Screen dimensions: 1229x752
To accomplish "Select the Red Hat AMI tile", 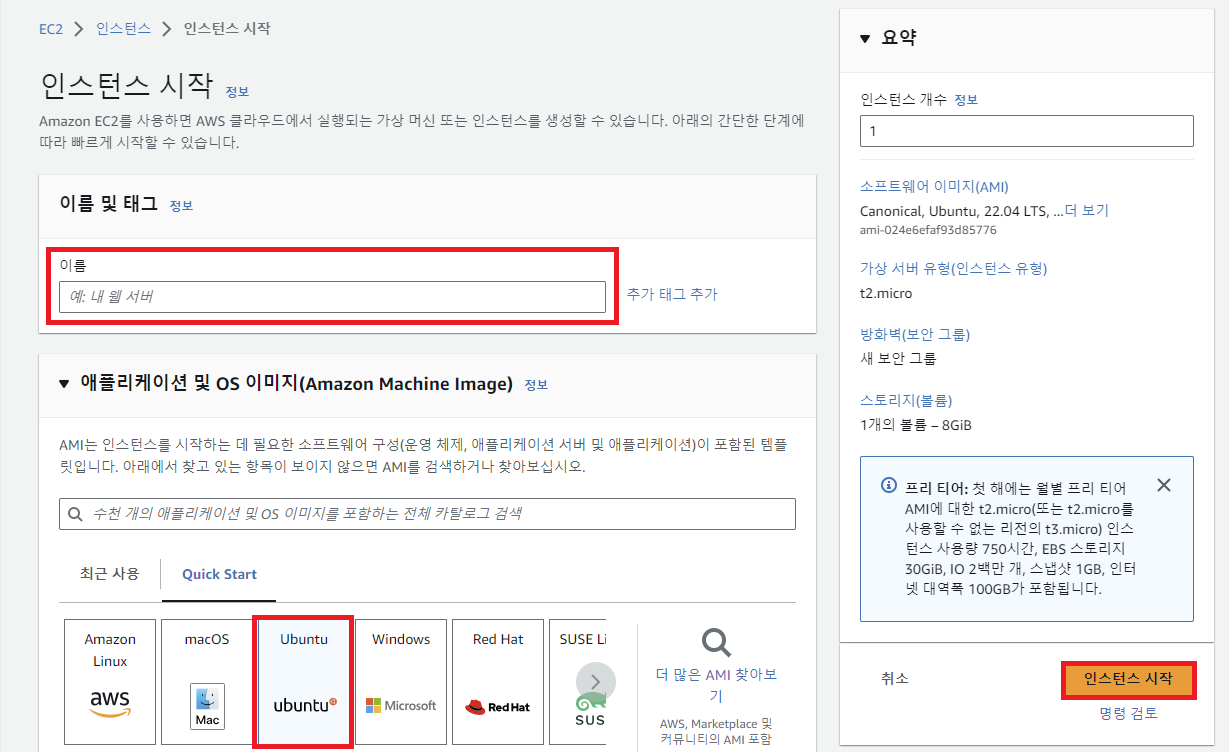I will [x=498, y=682].
